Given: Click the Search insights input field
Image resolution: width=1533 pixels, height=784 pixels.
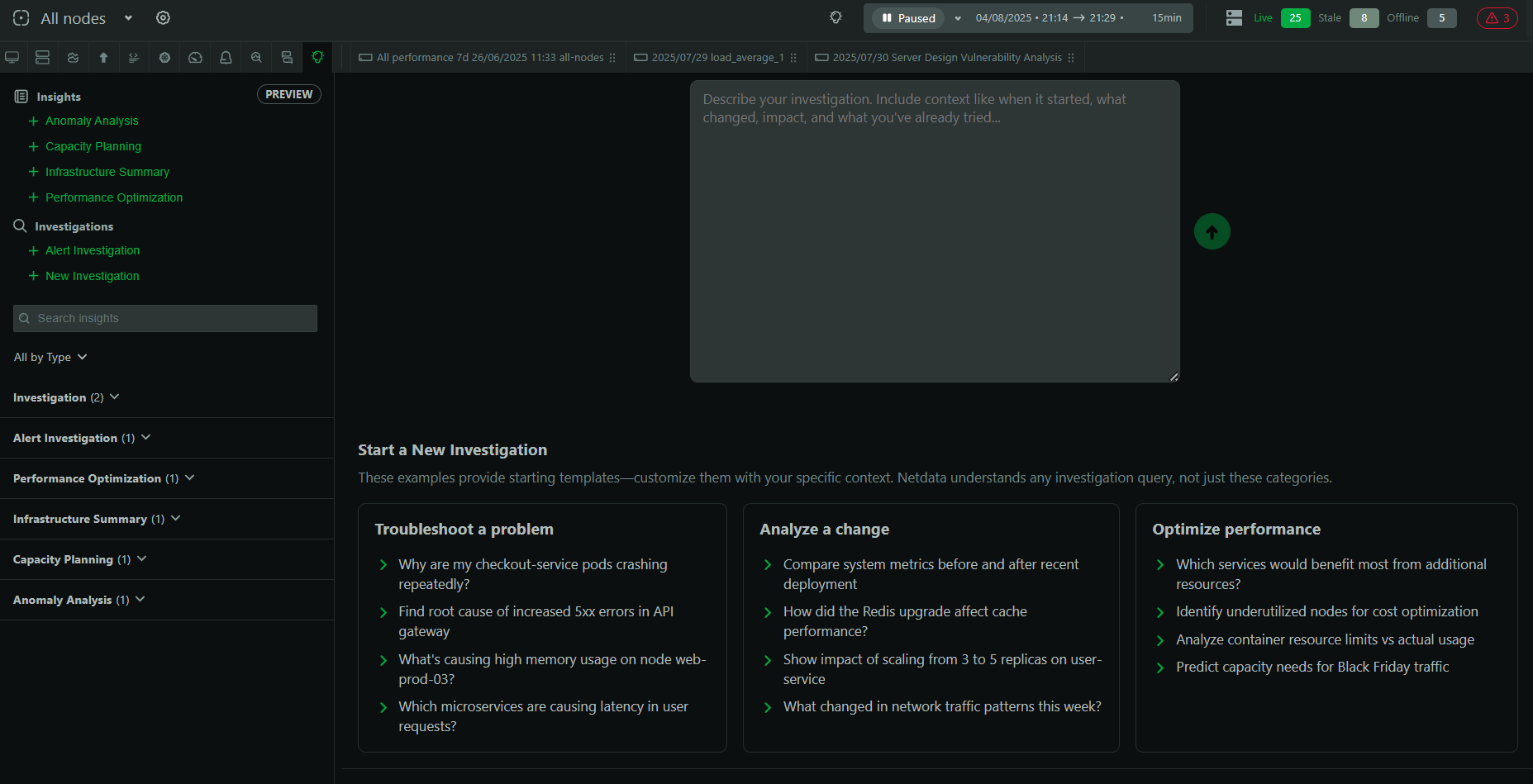Looking at the screenshot, I should 165,318.
